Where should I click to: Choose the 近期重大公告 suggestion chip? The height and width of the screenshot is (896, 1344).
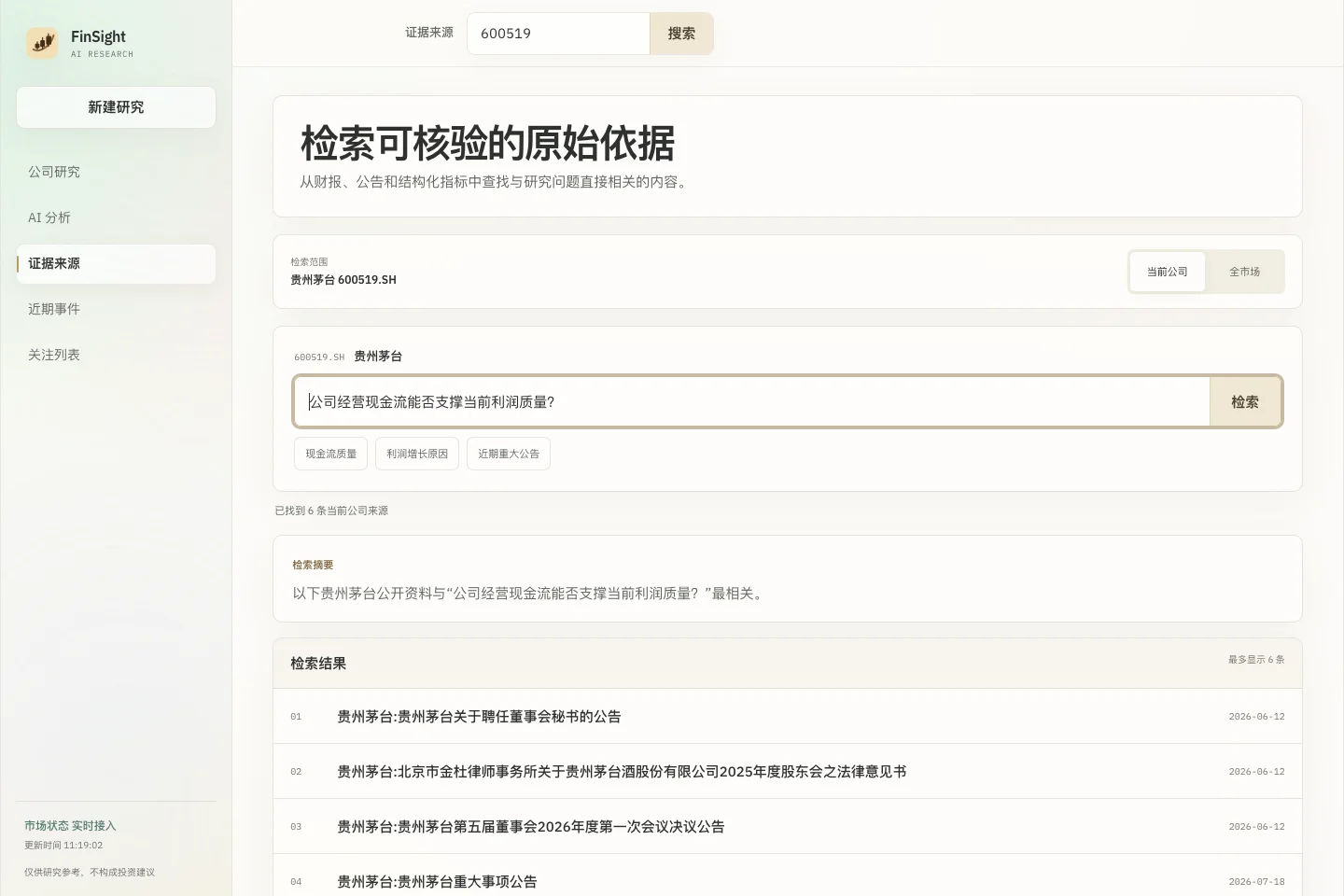(509, 454)
